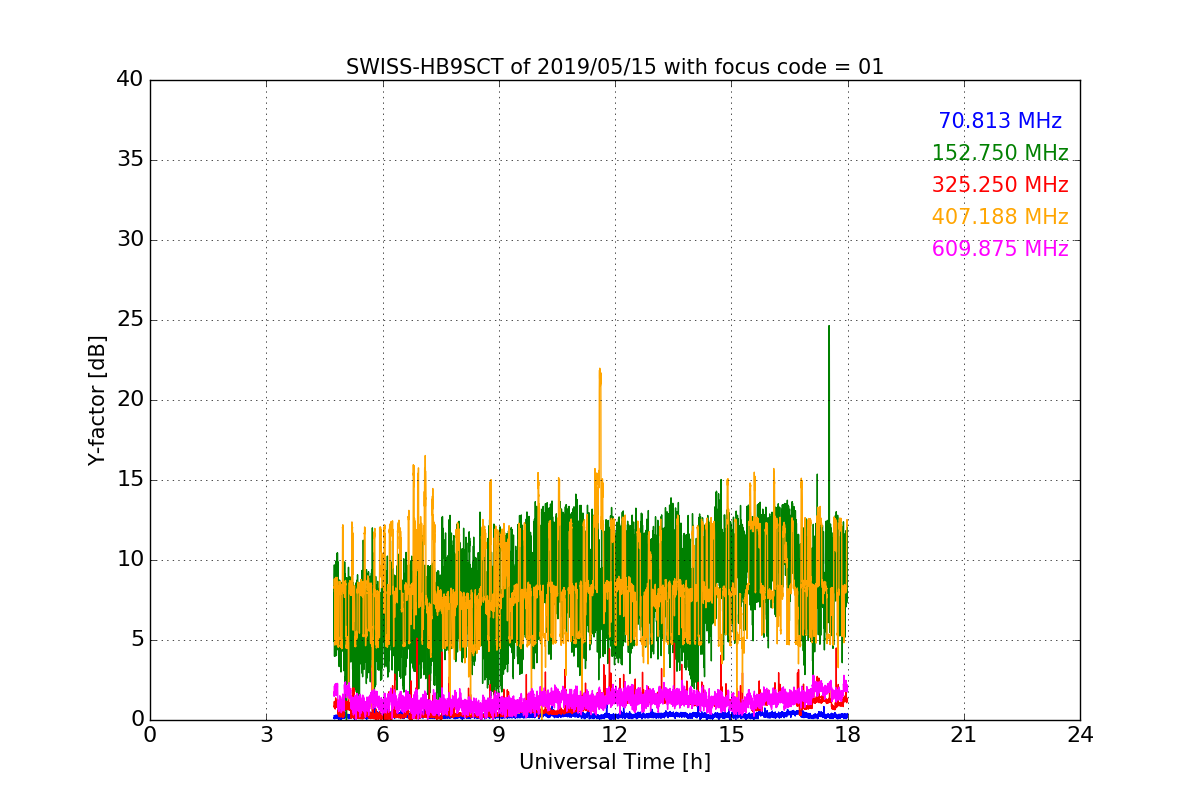The width and height of the screenshot is (1200, 800).
Task: Select the 152.750 MHz legend entry
Action: [x=1000, y=153]
